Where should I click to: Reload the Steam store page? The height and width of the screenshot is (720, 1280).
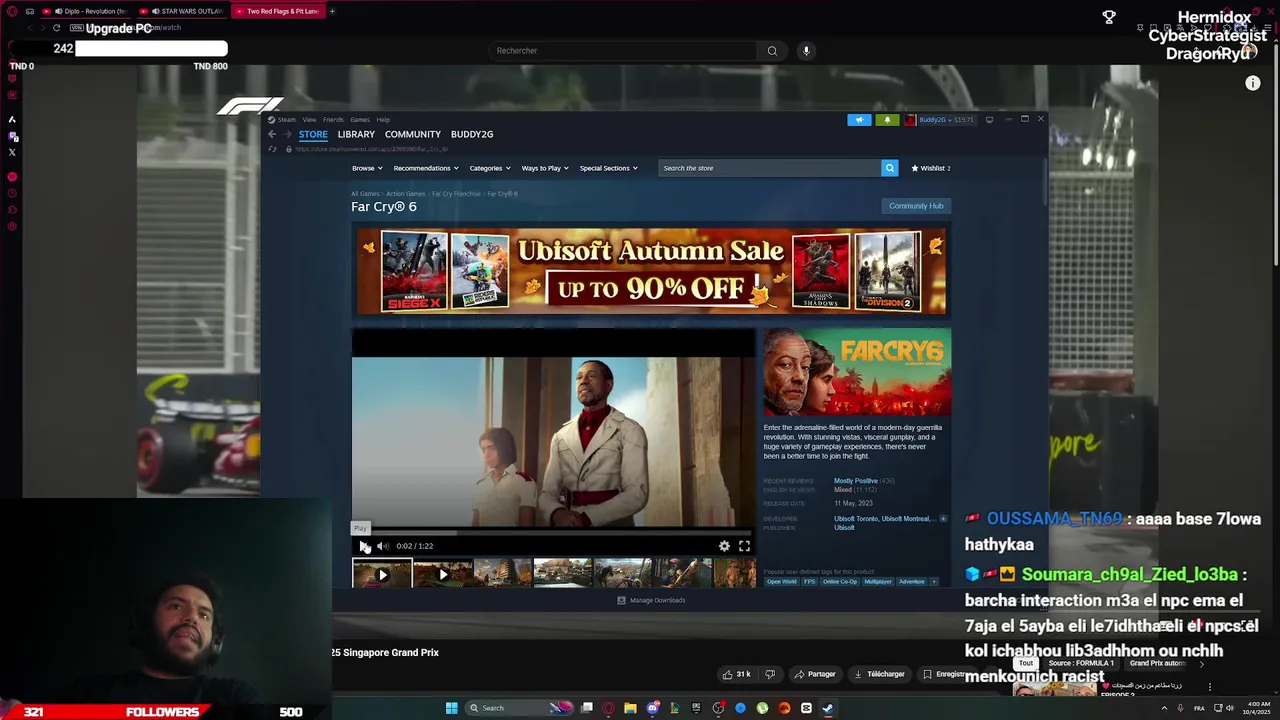pos(272,149)
